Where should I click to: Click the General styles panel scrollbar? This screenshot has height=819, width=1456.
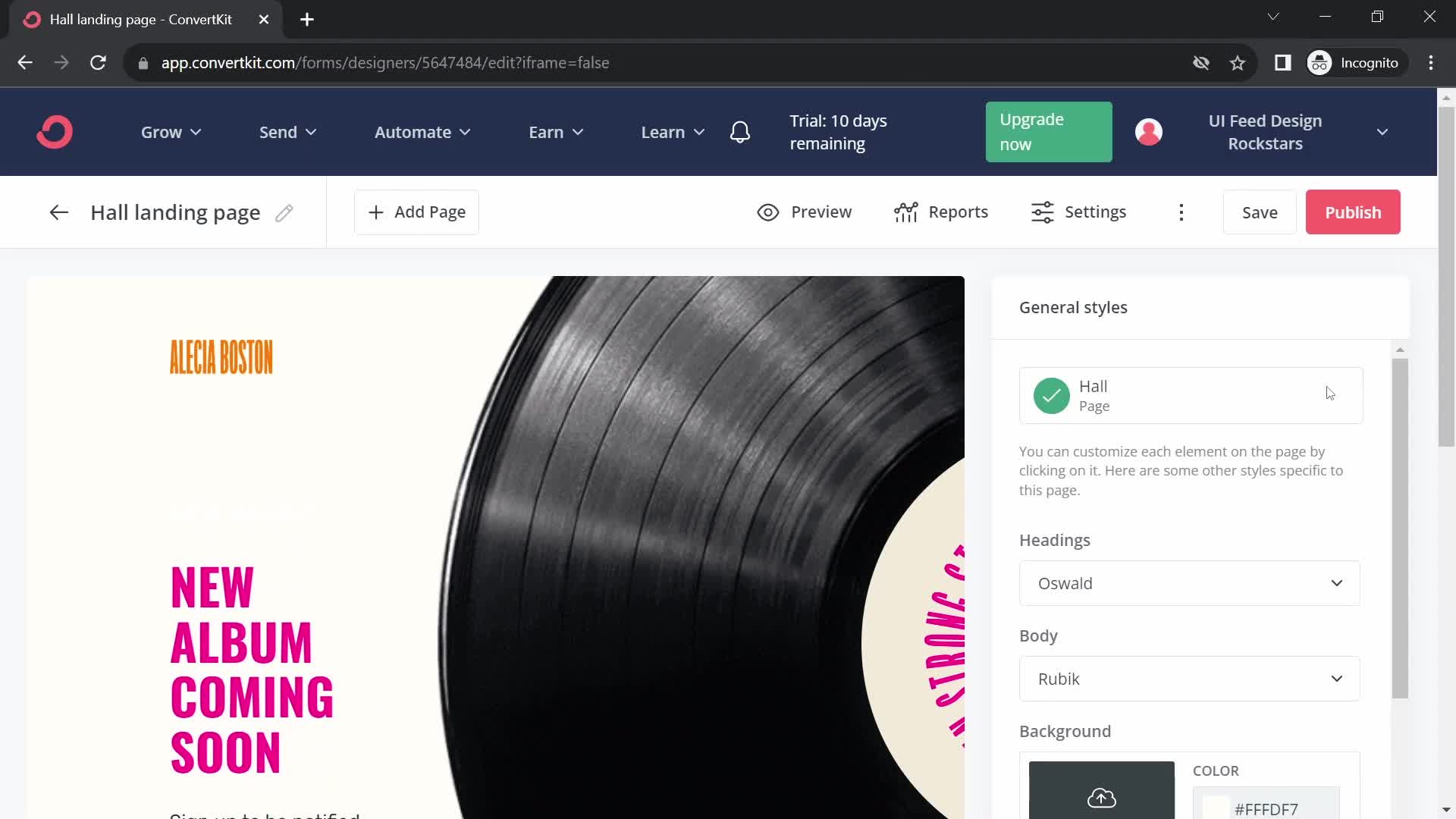(1400, 528)
